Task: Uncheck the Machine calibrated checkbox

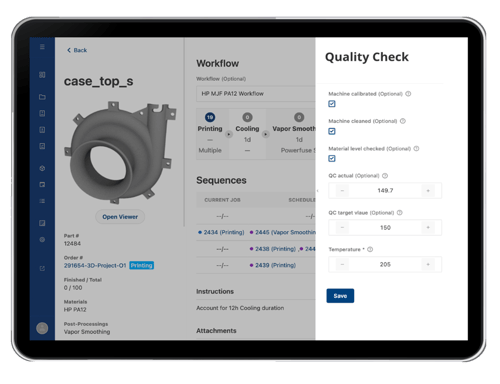Action: point(332,104)
